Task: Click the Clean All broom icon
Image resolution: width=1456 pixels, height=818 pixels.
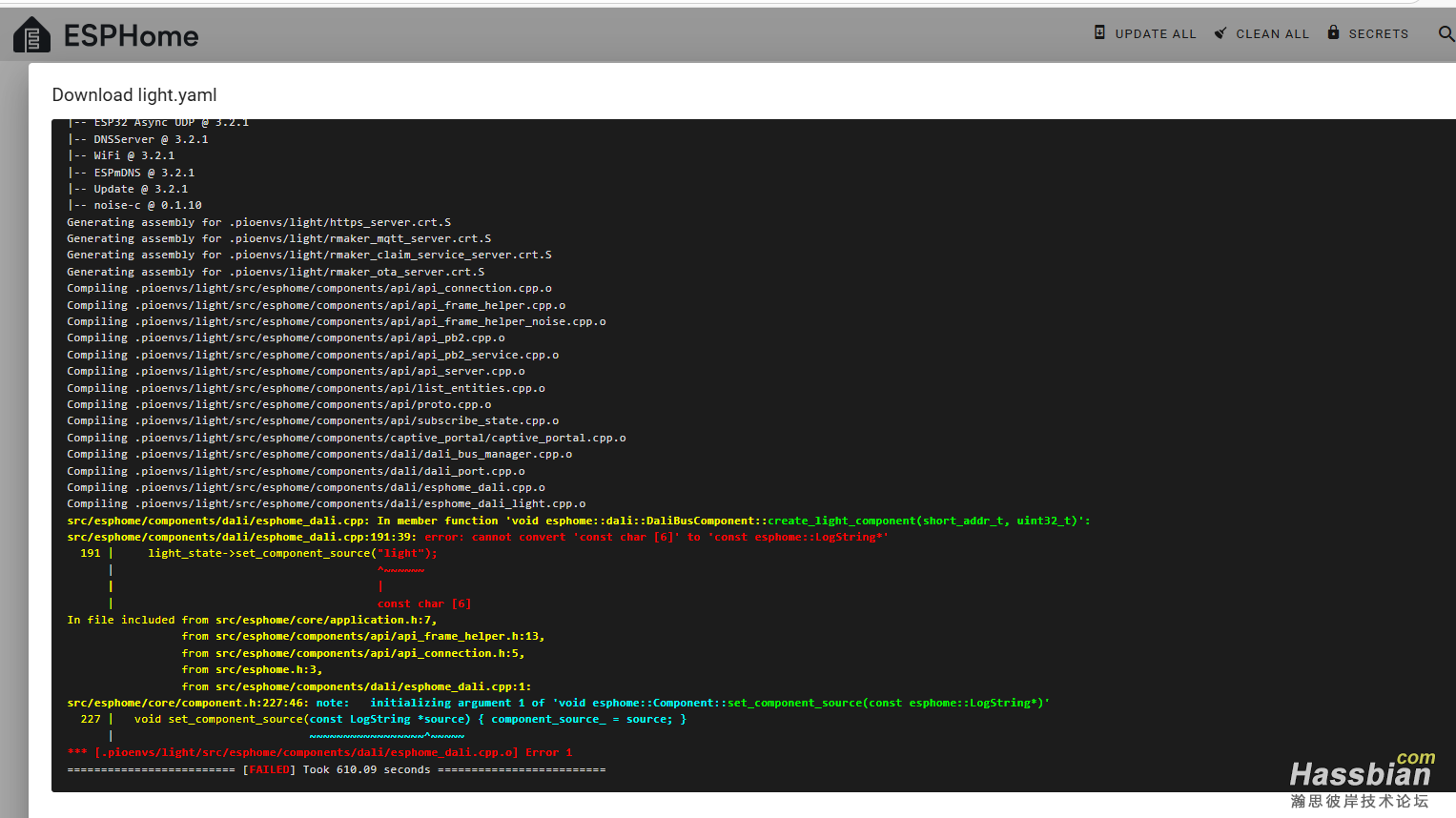Action: [1220, 33]
